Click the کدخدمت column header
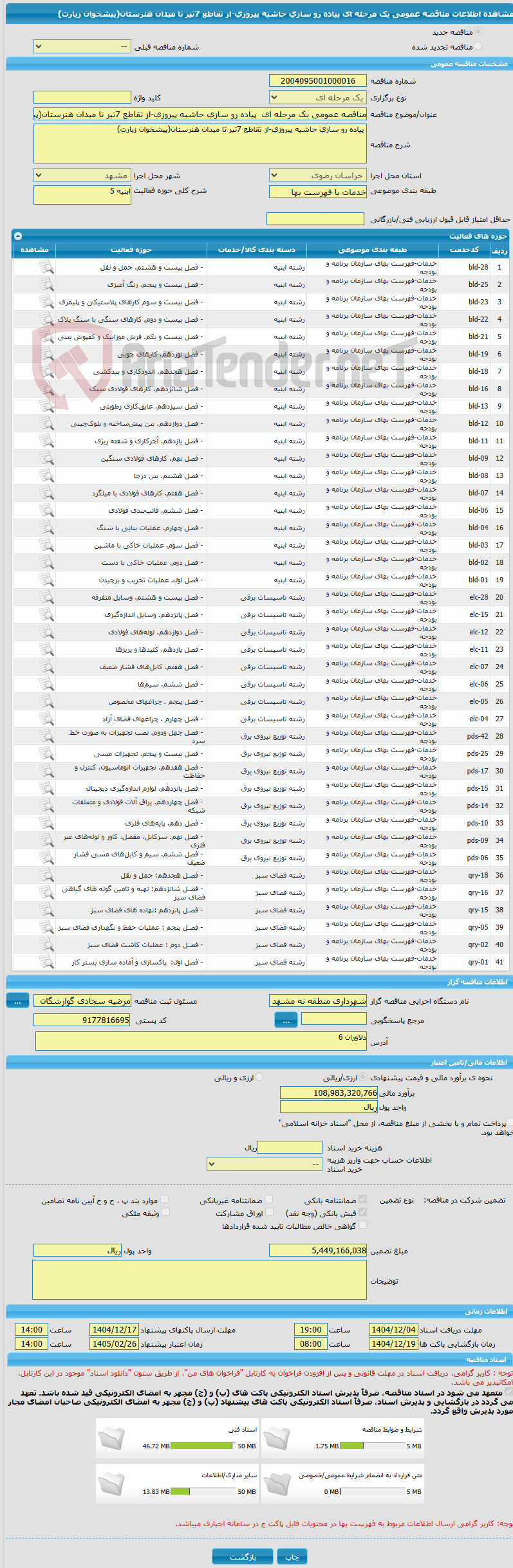513x1568 pixels. 464,250
